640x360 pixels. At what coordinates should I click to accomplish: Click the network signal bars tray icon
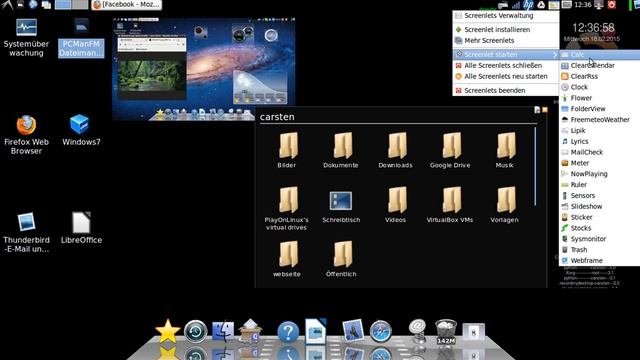(x=516, y=5)
